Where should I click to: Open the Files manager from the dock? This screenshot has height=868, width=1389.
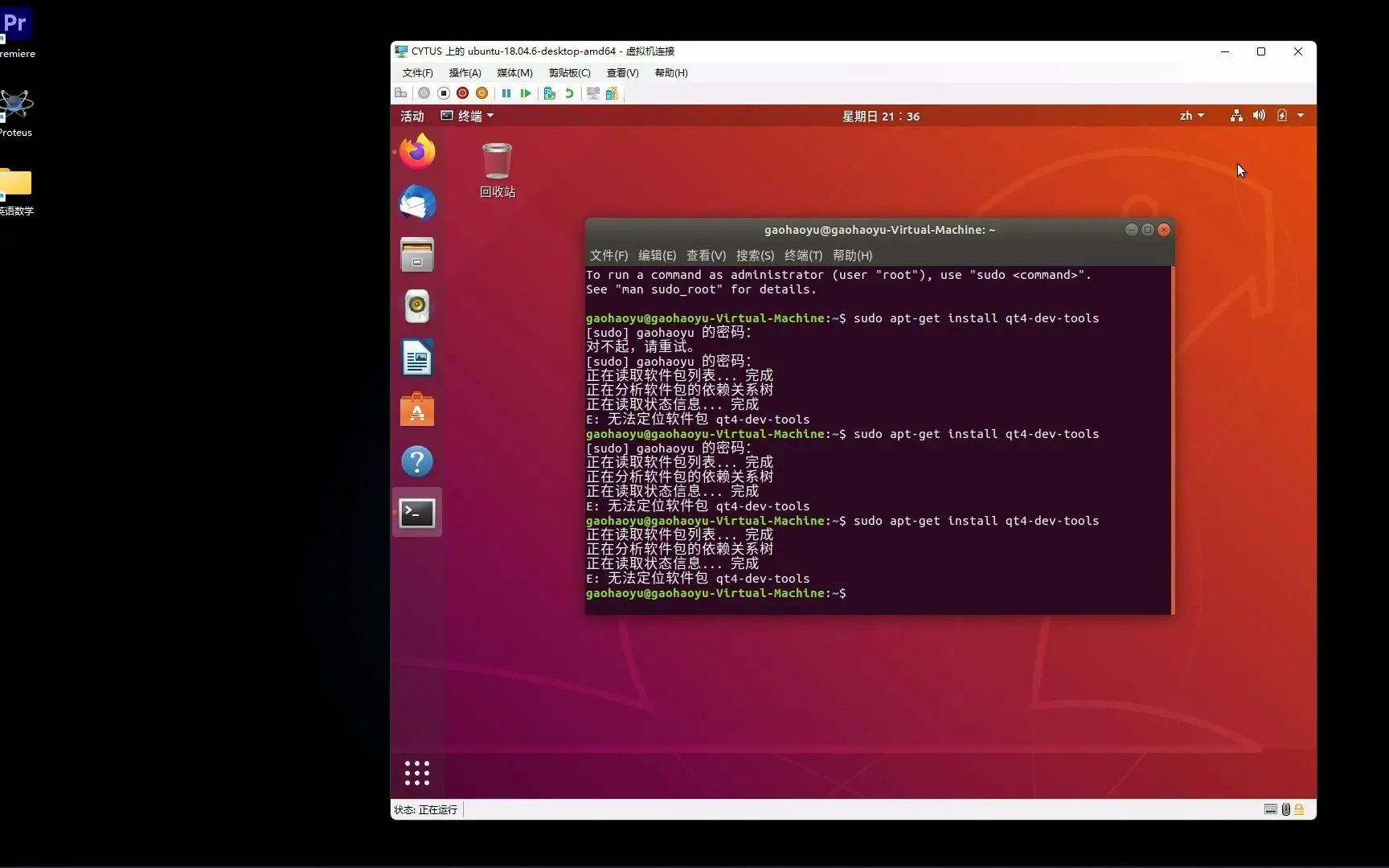pyautogui.click(x=416, y=255)
